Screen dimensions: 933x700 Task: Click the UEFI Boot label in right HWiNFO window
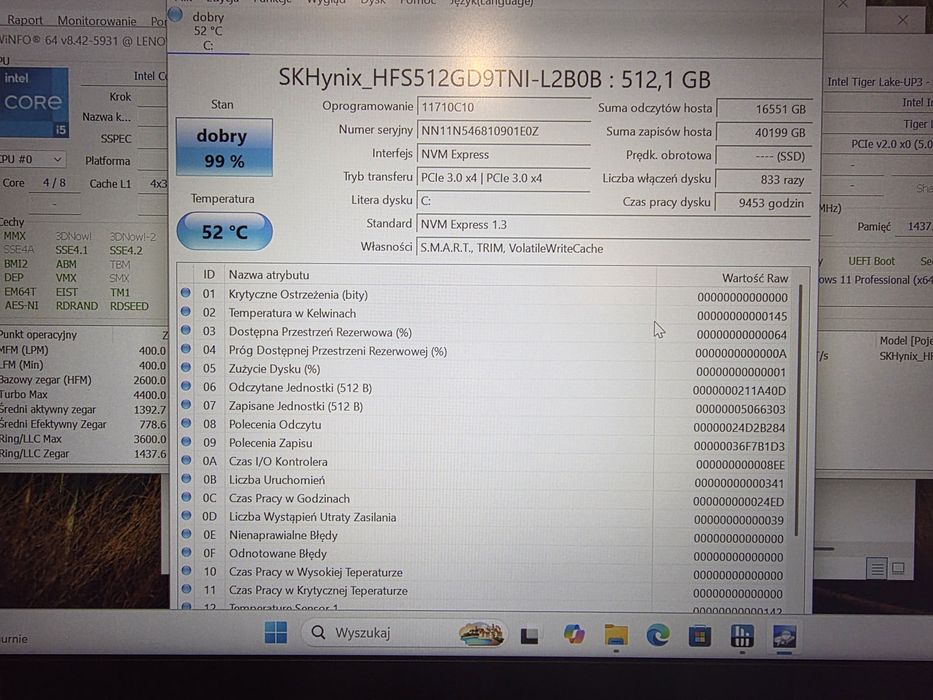(871, 261)
